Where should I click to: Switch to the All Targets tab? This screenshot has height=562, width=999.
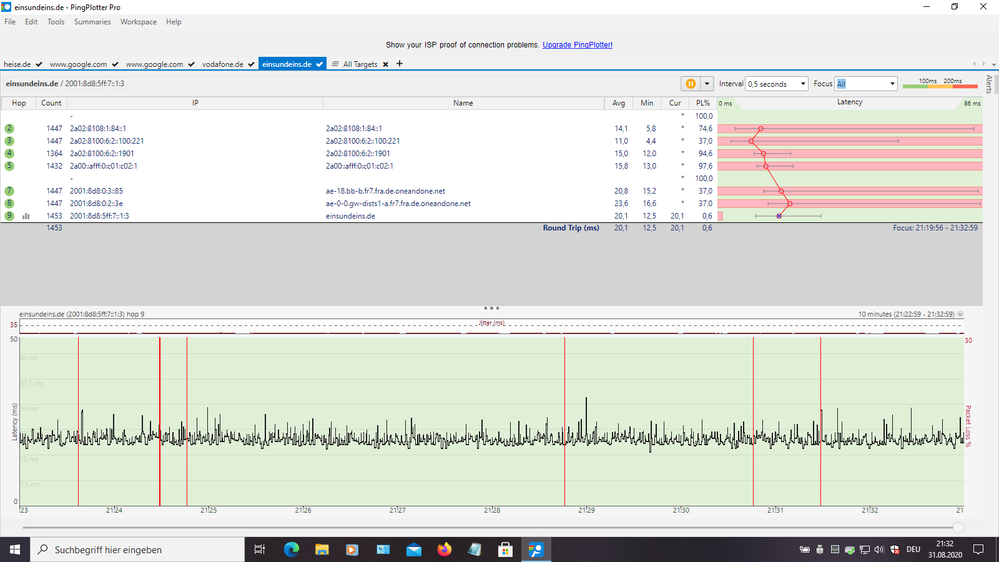pos(359,64)
